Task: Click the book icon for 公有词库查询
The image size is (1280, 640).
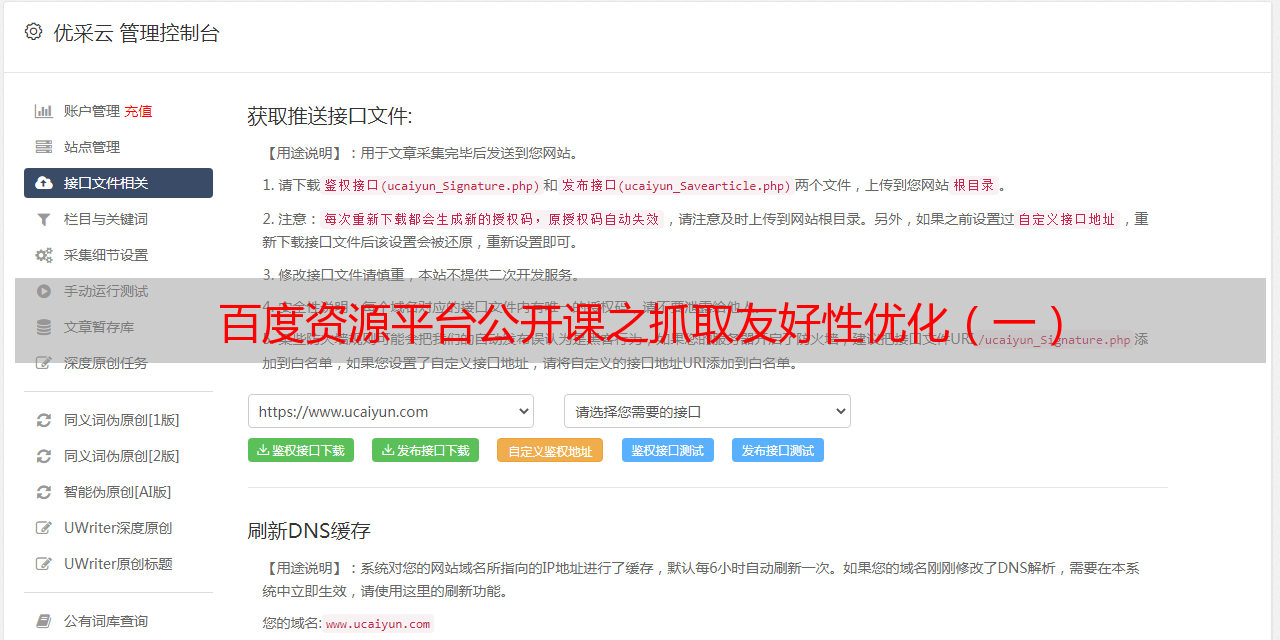Action: 44,621
